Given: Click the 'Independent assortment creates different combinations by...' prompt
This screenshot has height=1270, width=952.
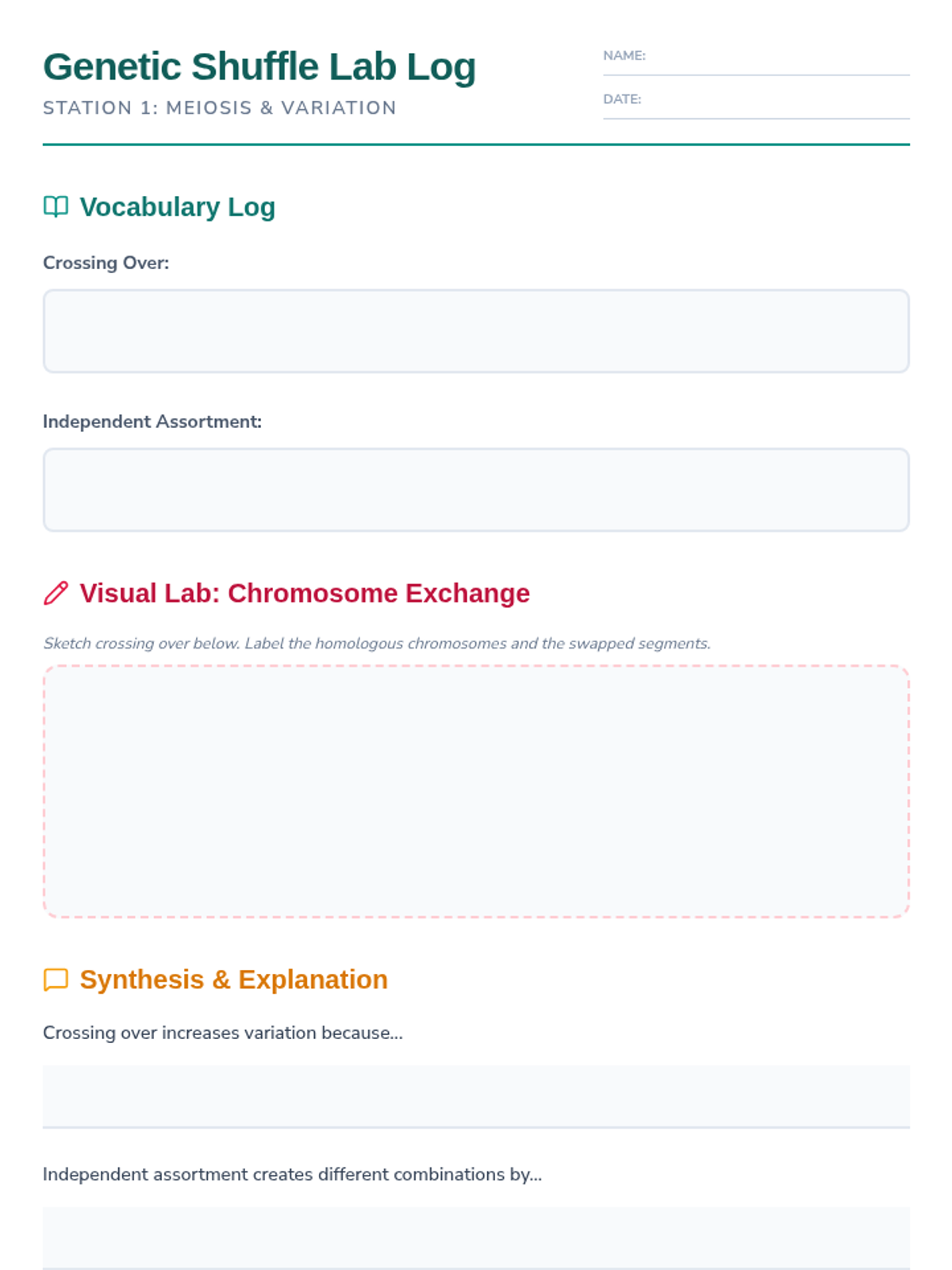Looking at the screenshot, I should (x=293, y=1174).
